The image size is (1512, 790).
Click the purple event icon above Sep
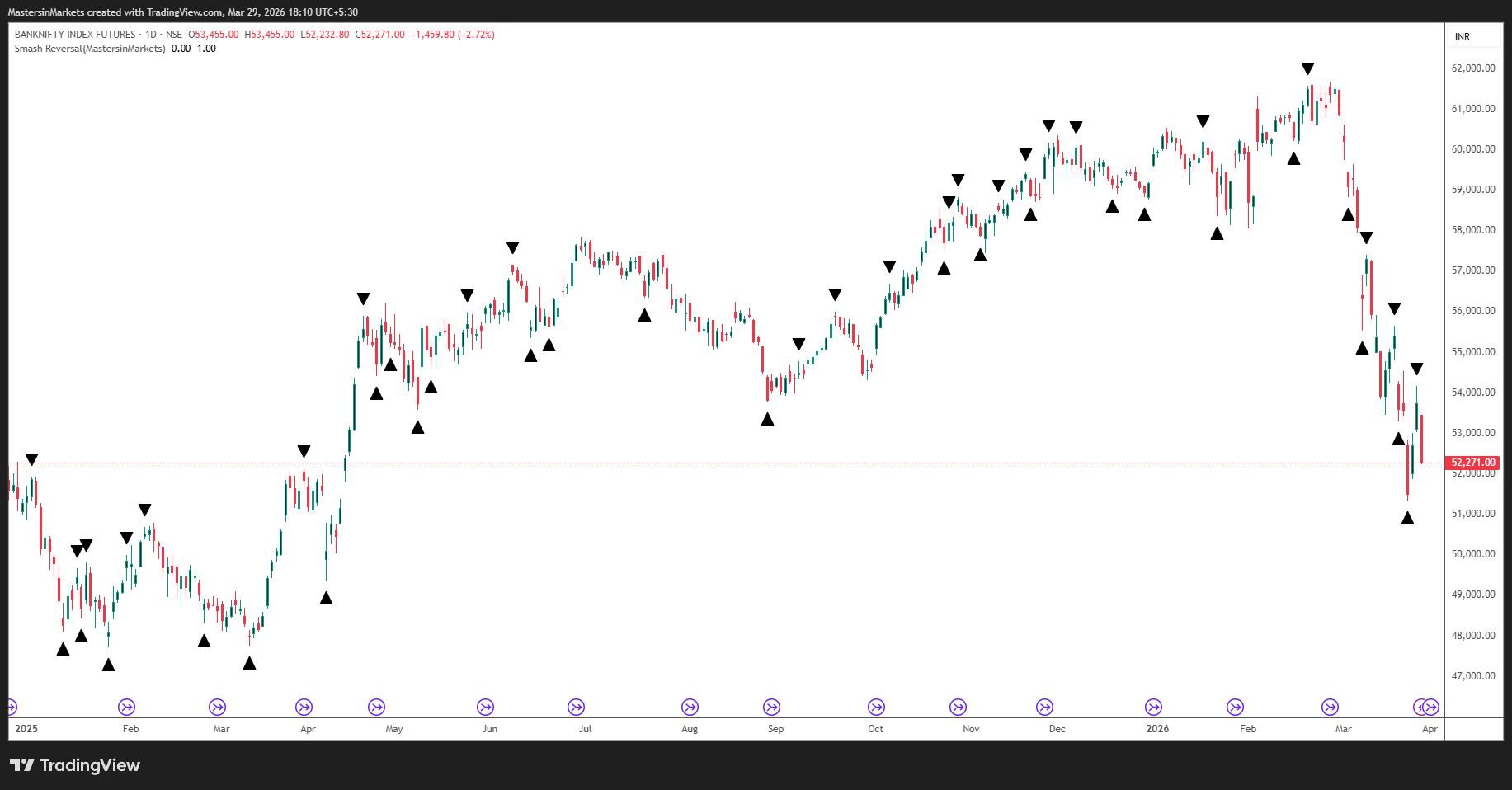point(771,707)
